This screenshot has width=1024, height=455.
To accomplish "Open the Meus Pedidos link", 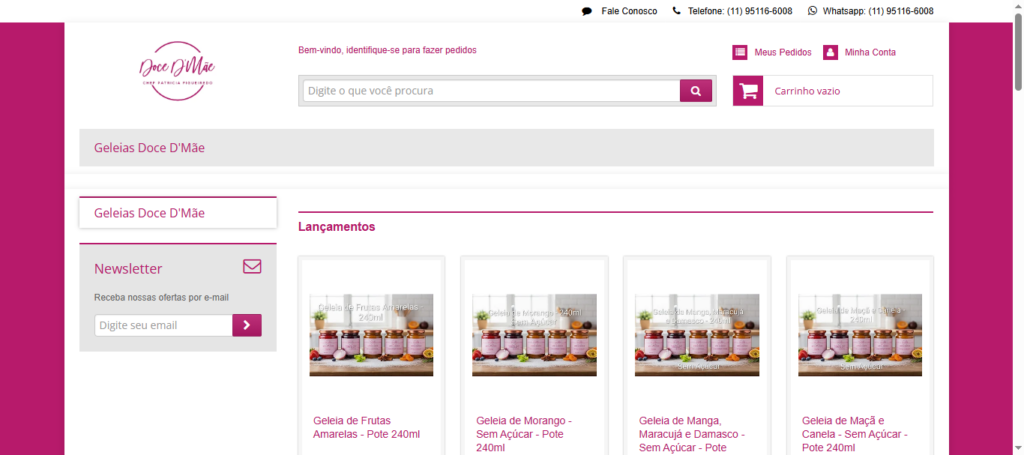I will coord(783,52).
